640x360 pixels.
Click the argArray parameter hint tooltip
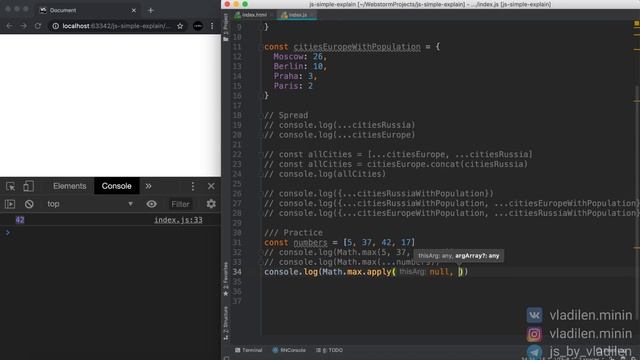tap(458, 256)
